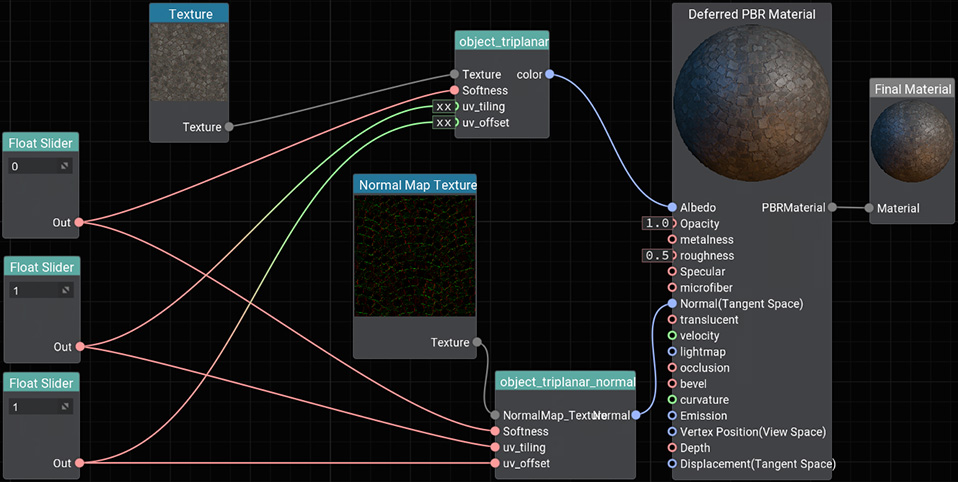Select the NormalMap_Texture input port
This screenshot has width=958, height=482.
494,415
